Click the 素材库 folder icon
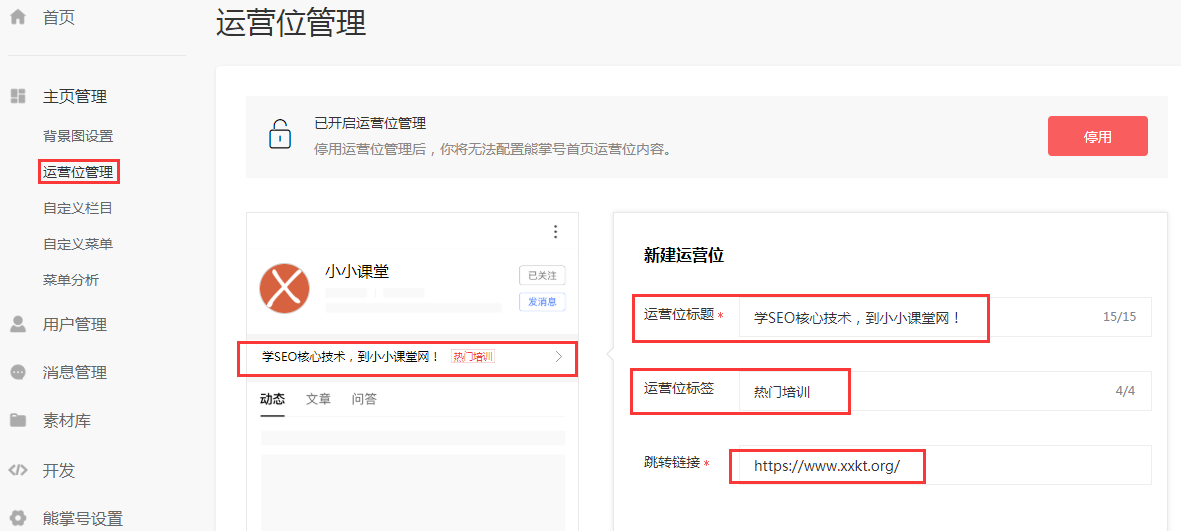 [x=17, y=420]
